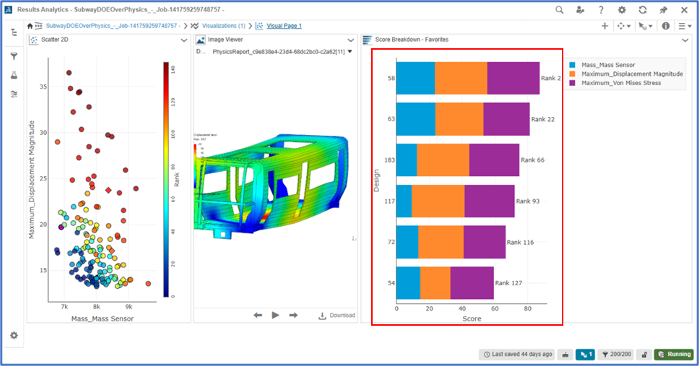Image resolution: width=700 pixels, height=366 pixels.
Task: Click the design 54 score bar
Action: click(445, 283)
